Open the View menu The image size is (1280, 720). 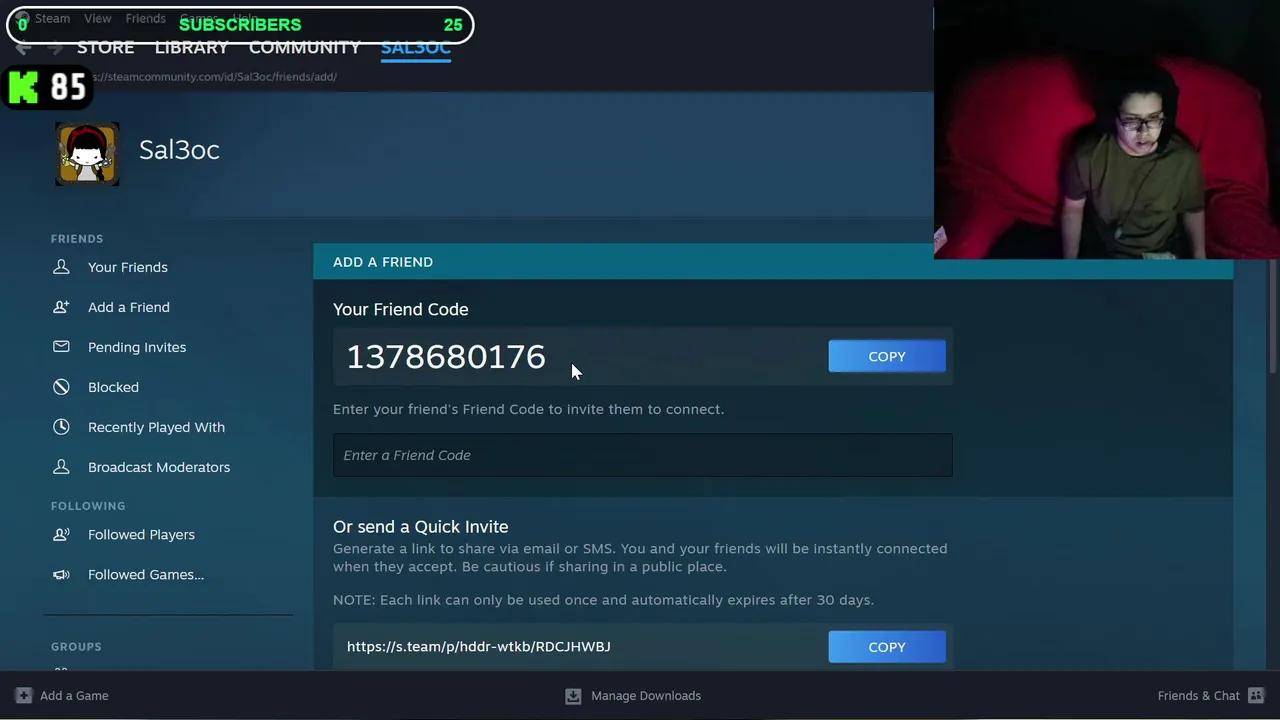[x=97, y=18]
